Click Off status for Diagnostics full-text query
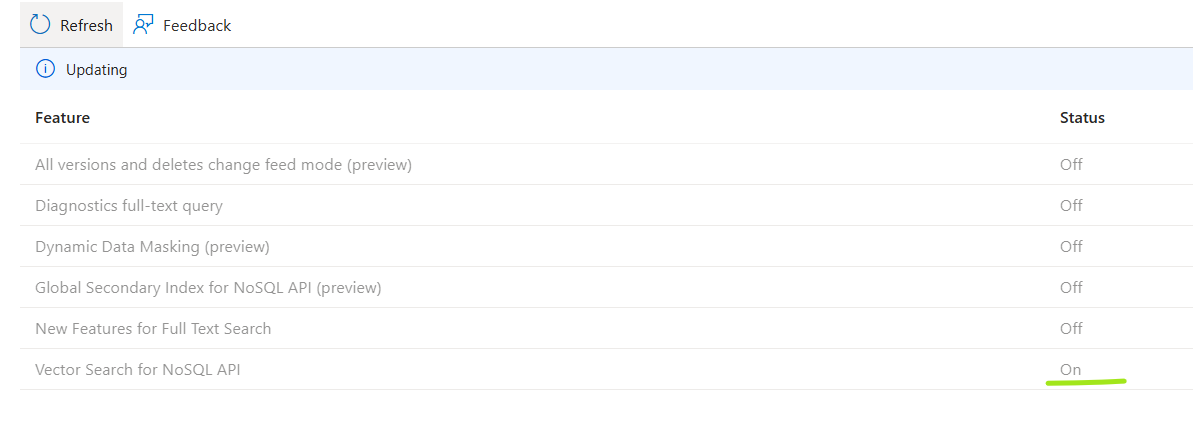Viewport: 1193px width, 427px height. point(1071,206)
